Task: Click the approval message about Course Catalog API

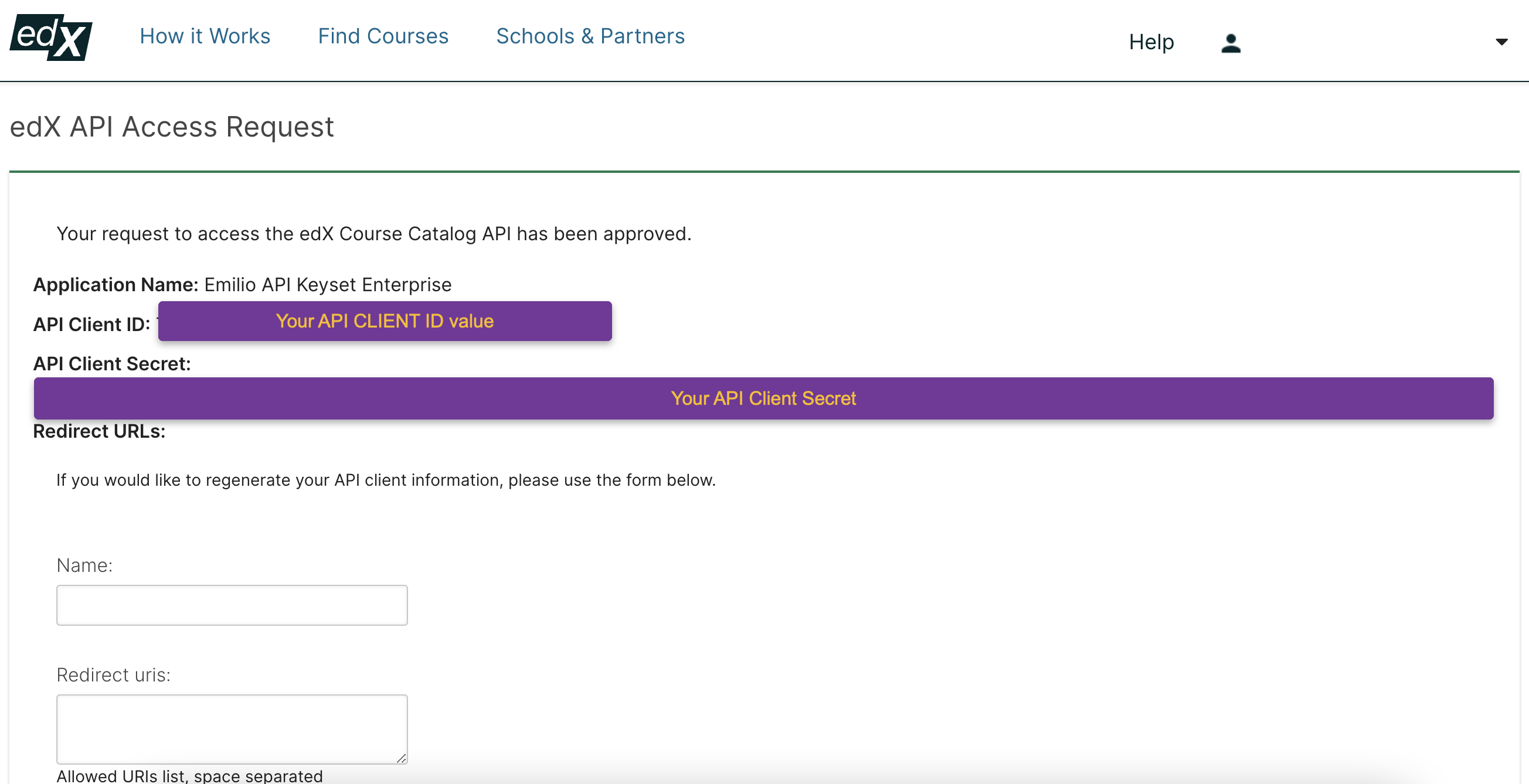Action: pos(373,233)
